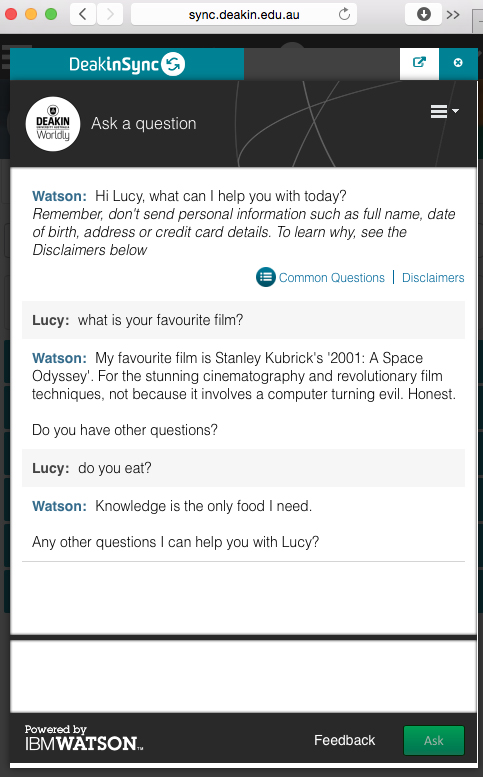This screenshot has height=777, width=483.
Task: Close the DeakinSync Watson panel
Action: pyautogui.click(x=458, y=63)
